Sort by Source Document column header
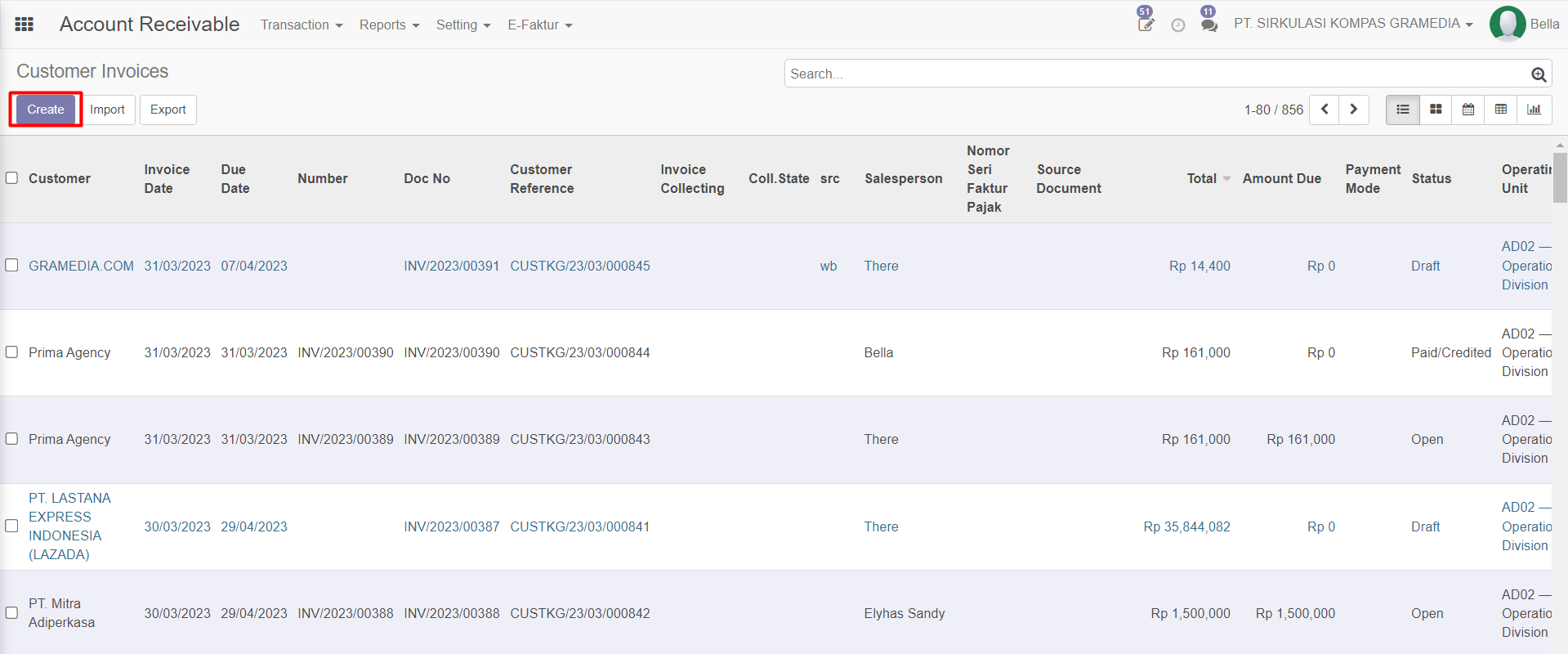 (x=1069, y=179)
